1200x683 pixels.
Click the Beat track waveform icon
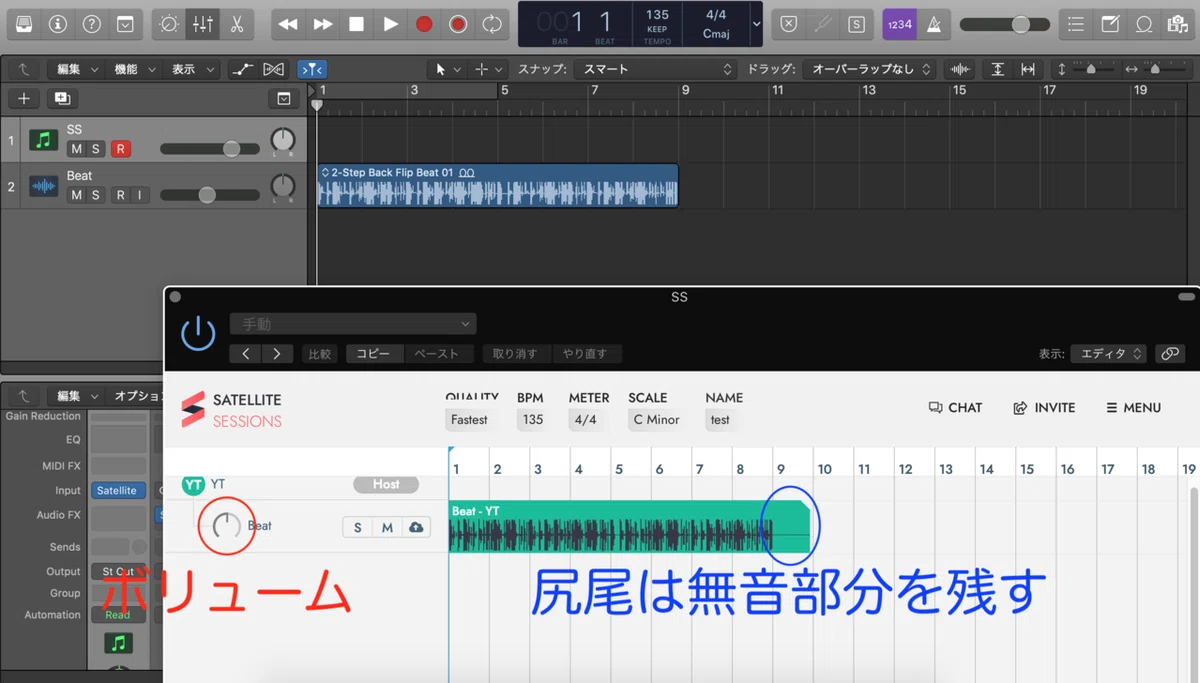pos(43,186)
